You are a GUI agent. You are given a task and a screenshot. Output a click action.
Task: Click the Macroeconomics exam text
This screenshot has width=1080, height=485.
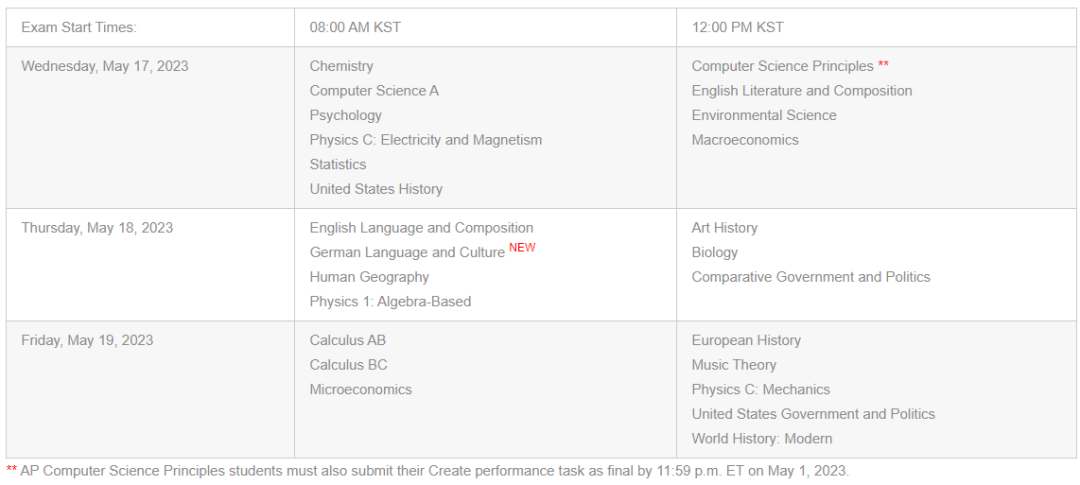tap(745, 140)
